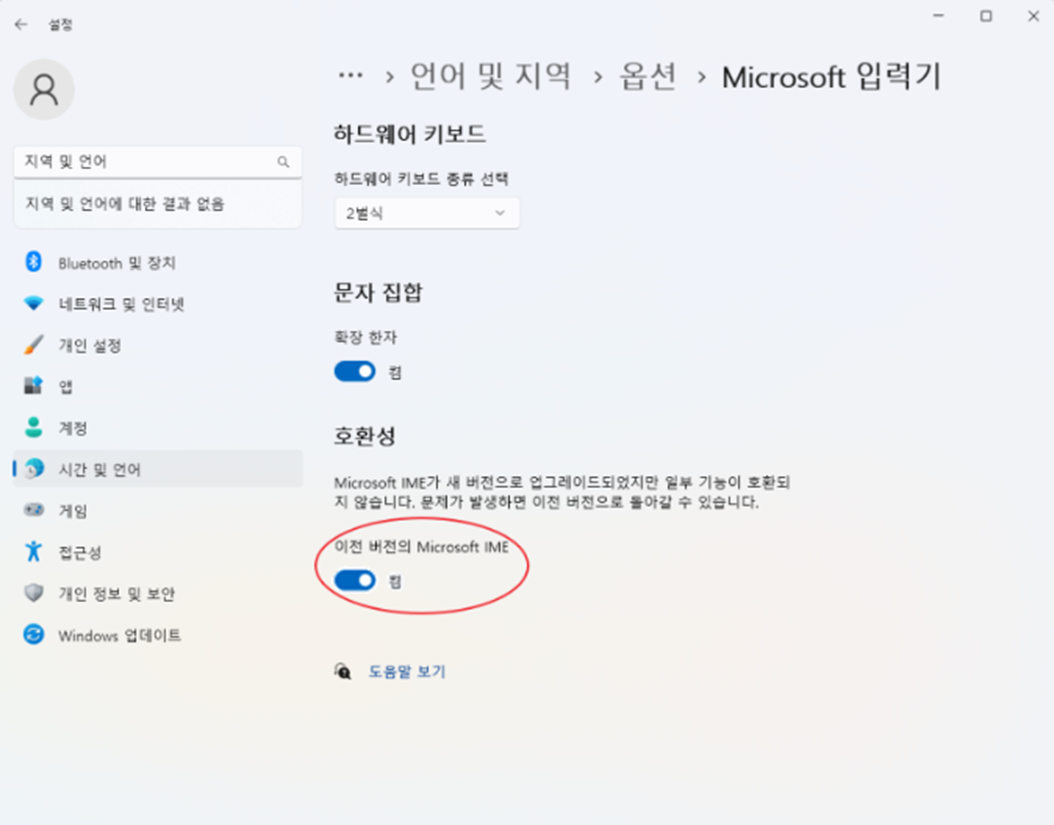Open the 도움말 보기 link
1054x825 pixels.
point(407,671)
